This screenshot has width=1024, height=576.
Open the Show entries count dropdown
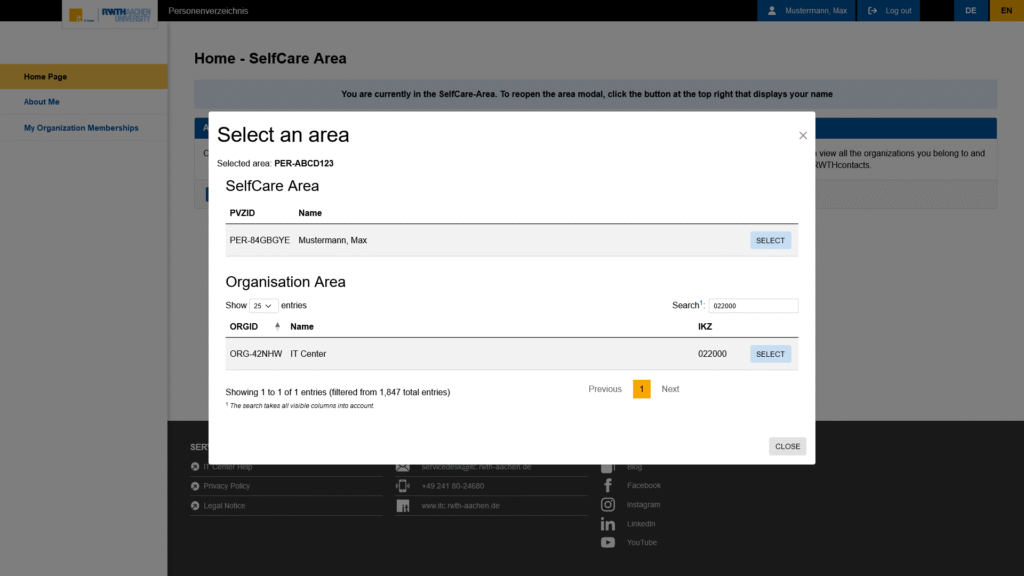[264, 306]
